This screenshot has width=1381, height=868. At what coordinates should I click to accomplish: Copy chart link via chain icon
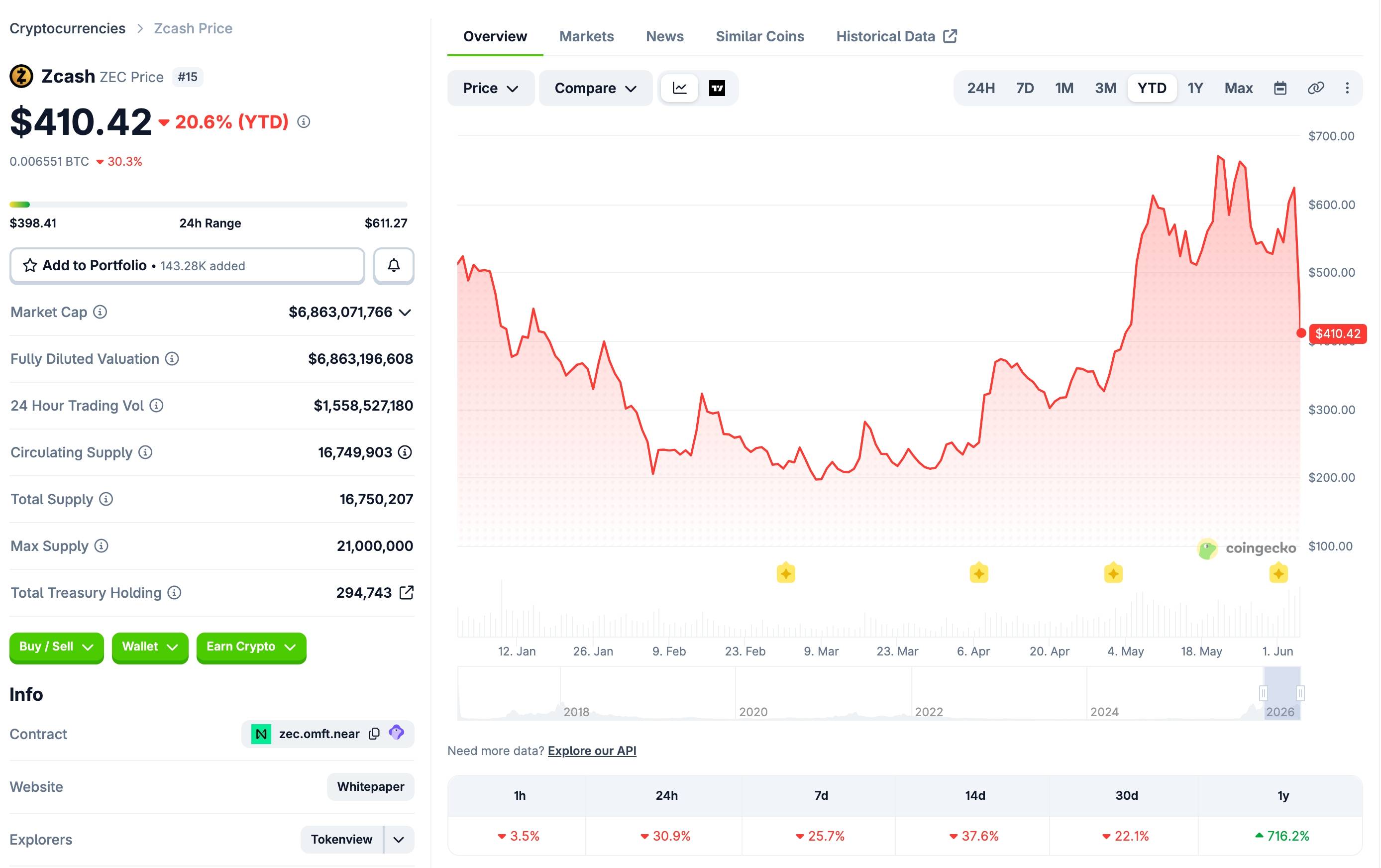click(x=1316, y=89)
